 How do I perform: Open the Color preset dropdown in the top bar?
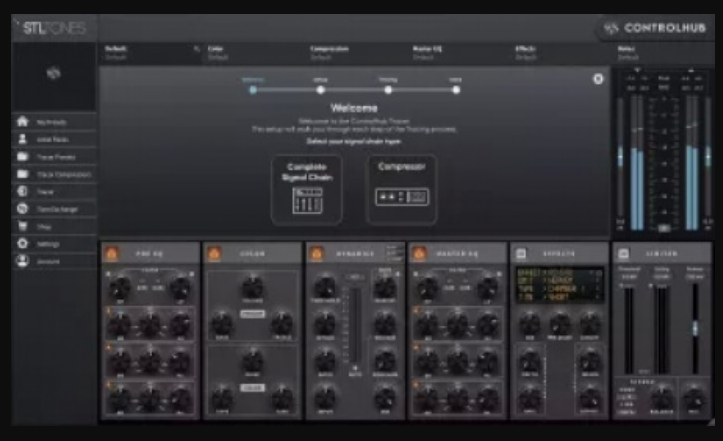254,53
